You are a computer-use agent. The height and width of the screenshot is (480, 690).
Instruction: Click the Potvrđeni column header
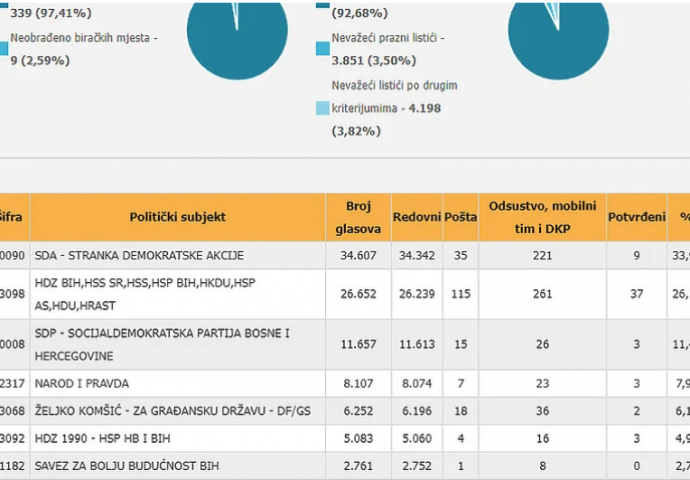pyautogui.click(x=638, y=217)
